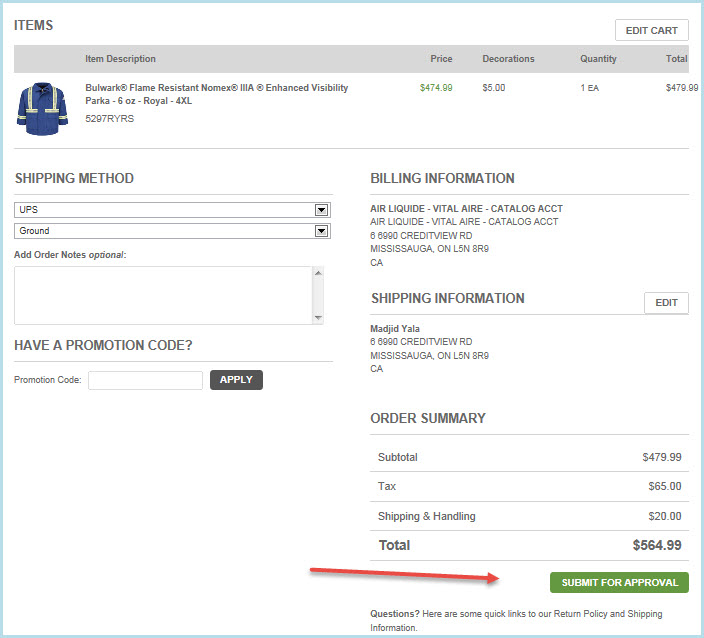The height and width of the screenshot is (638, 704).
Task: Click inside the Add Order Notes textarea
Action: click(x=162, y=295)
